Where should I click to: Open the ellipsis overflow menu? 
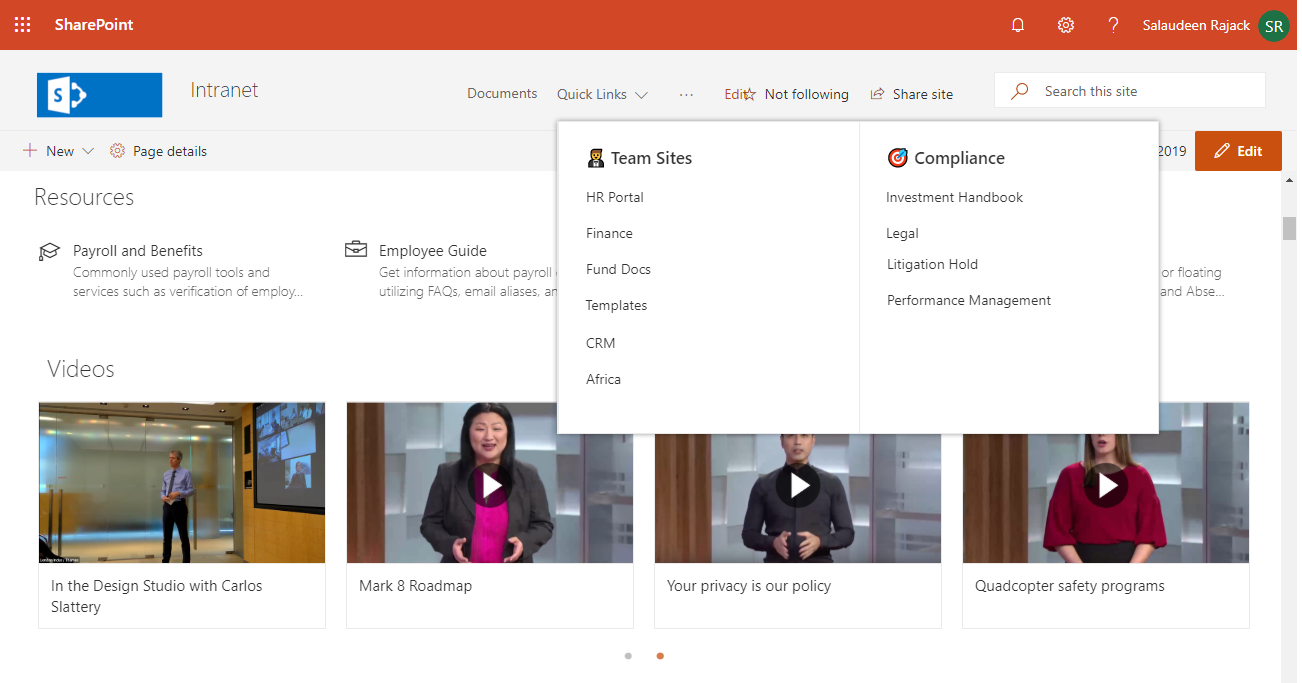click(687, 93)
